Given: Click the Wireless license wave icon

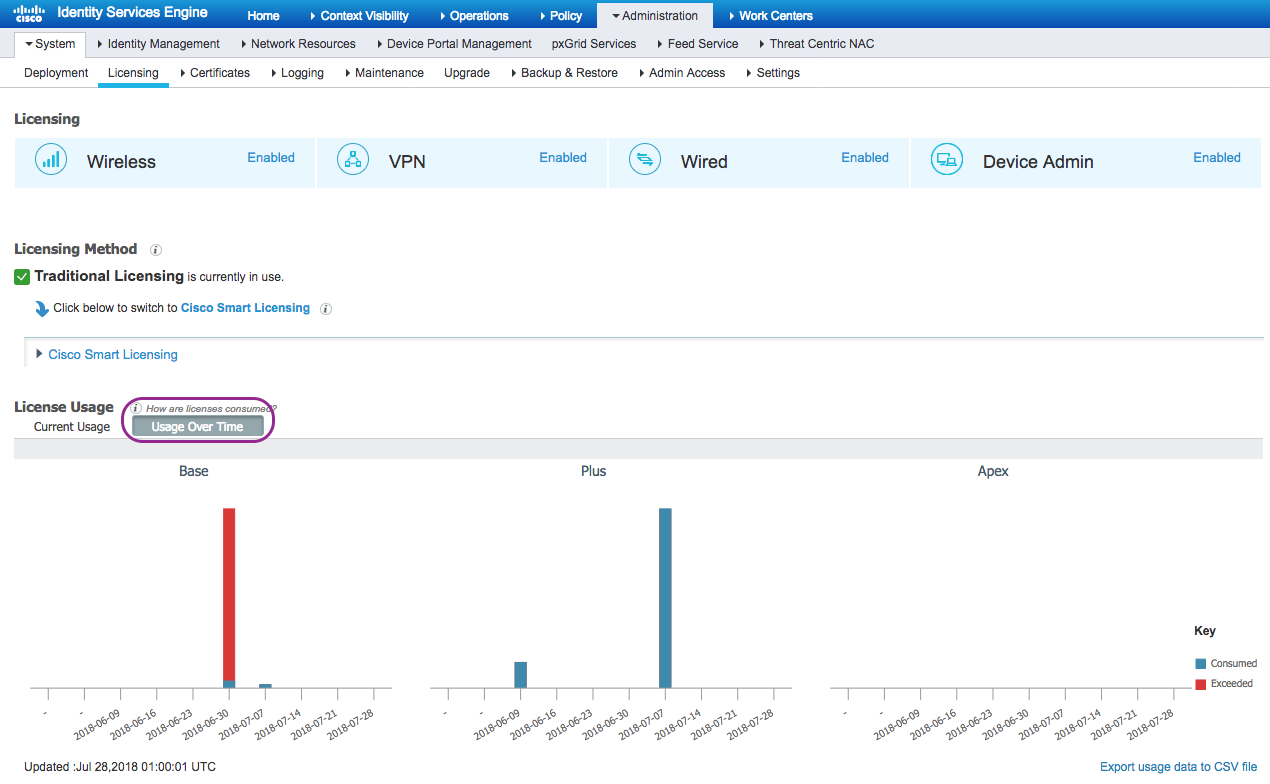Looking at the screenshot, I should pyautogui.click(x=51, y=159).
